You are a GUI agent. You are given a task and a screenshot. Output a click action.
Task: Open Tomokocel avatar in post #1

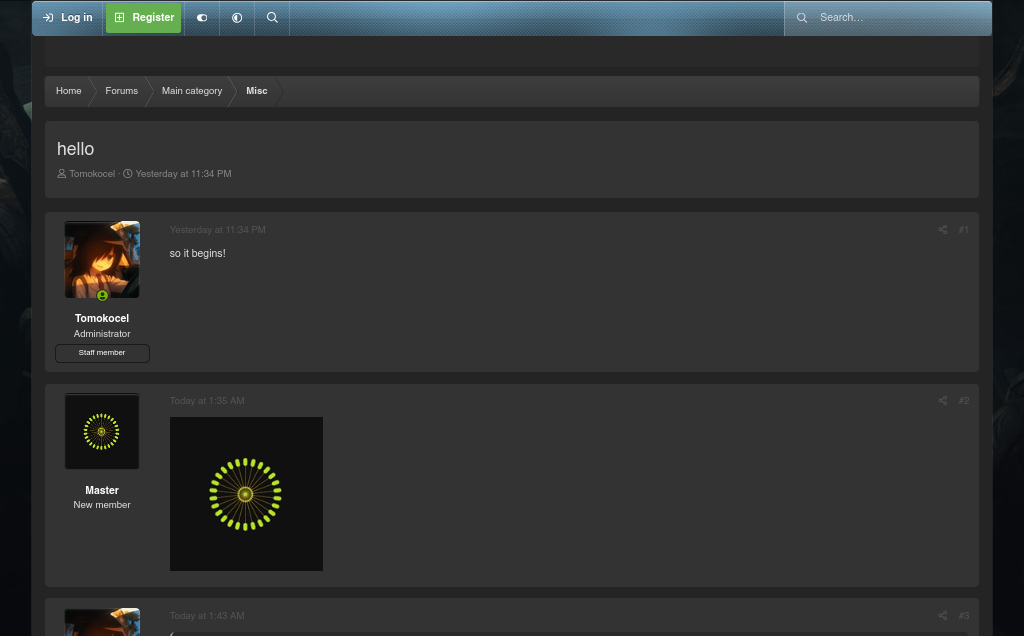(102, 259)
